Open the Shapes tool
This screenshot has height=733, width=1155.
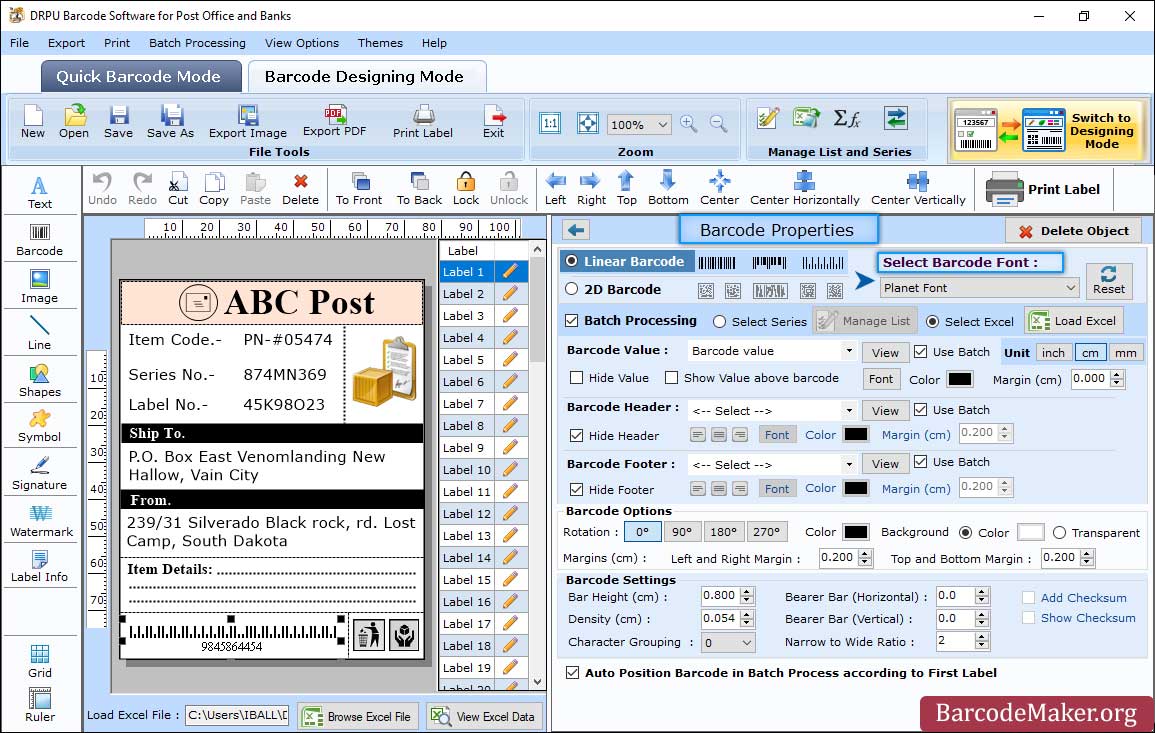(40, 380)
